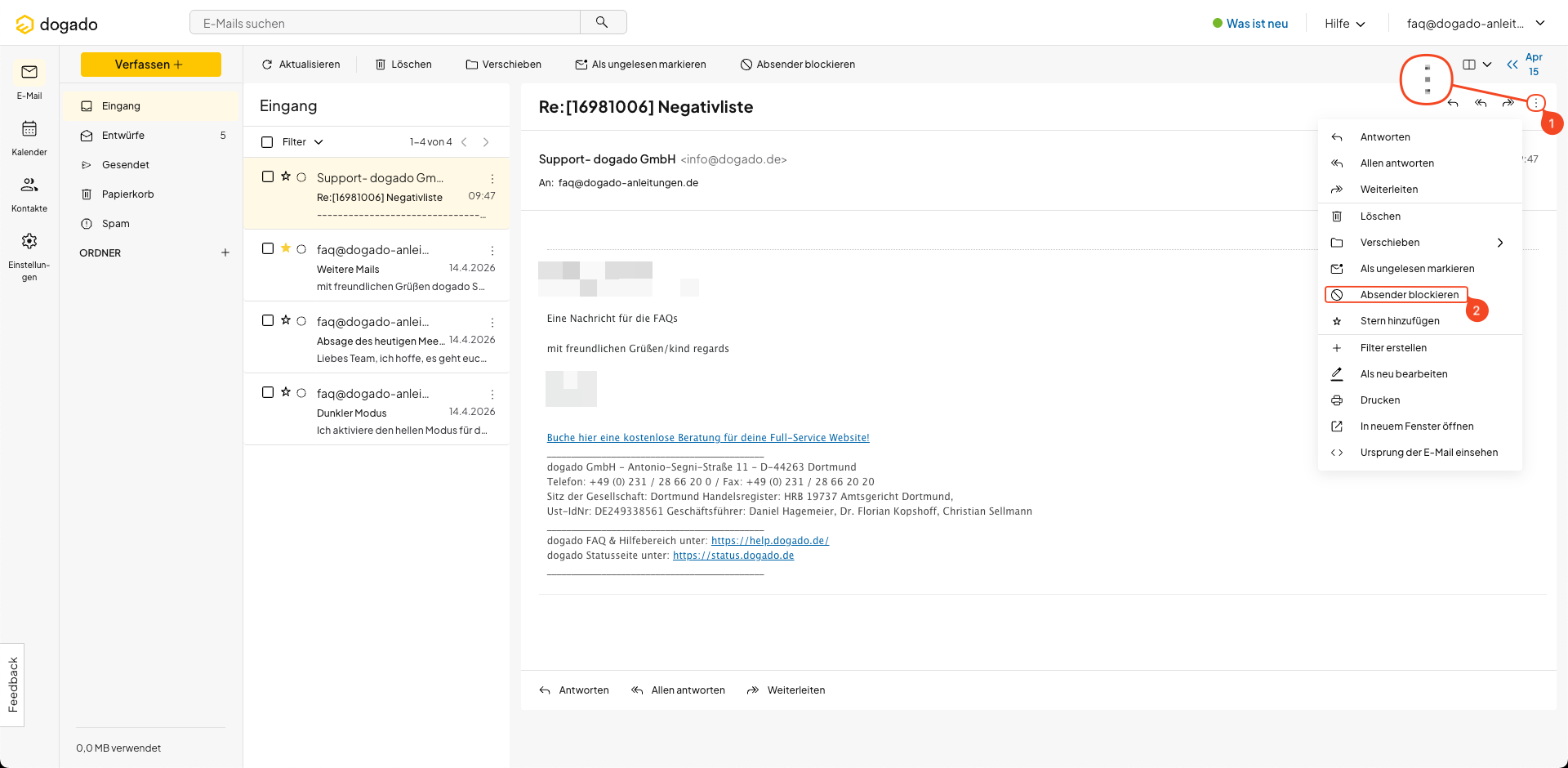Select checkbox of Weitere Mails message

pos(268,248)
